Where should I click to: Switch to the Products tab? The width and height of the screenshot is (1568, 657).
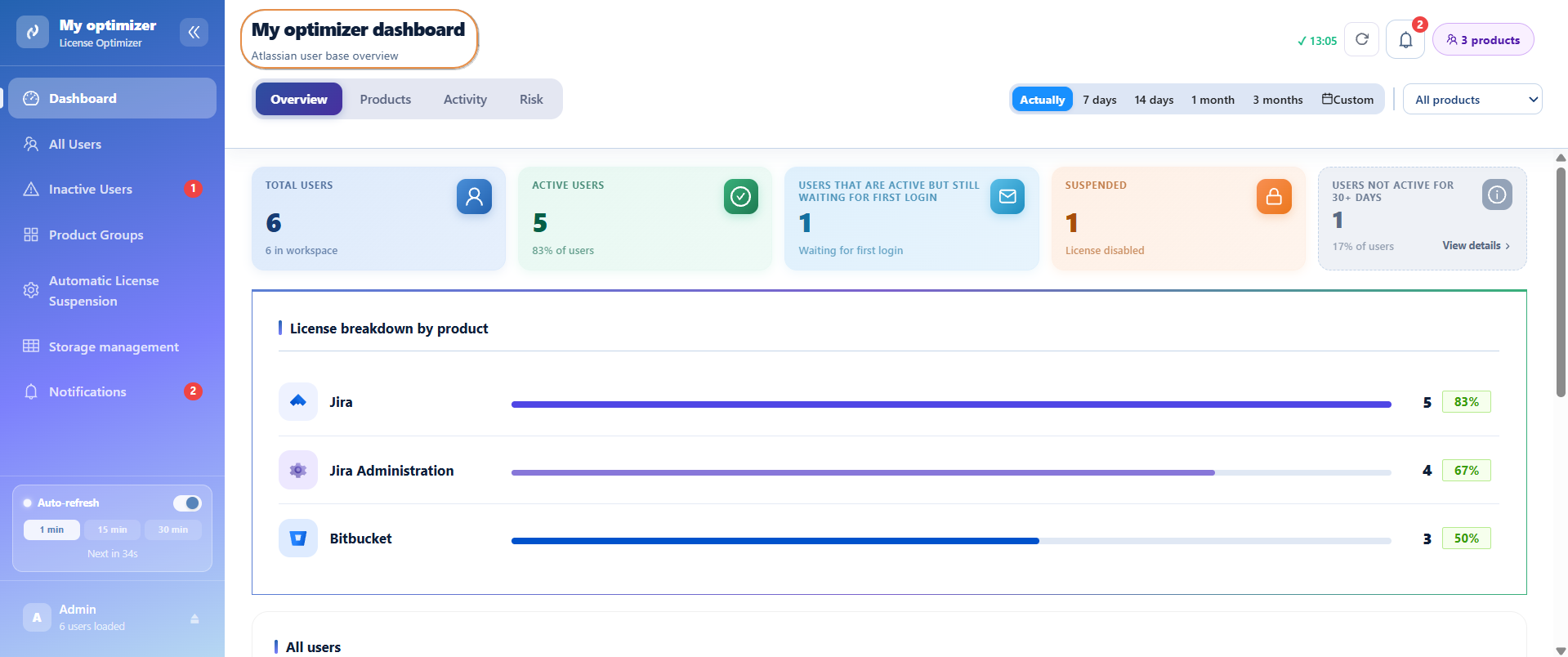(386, 99)
